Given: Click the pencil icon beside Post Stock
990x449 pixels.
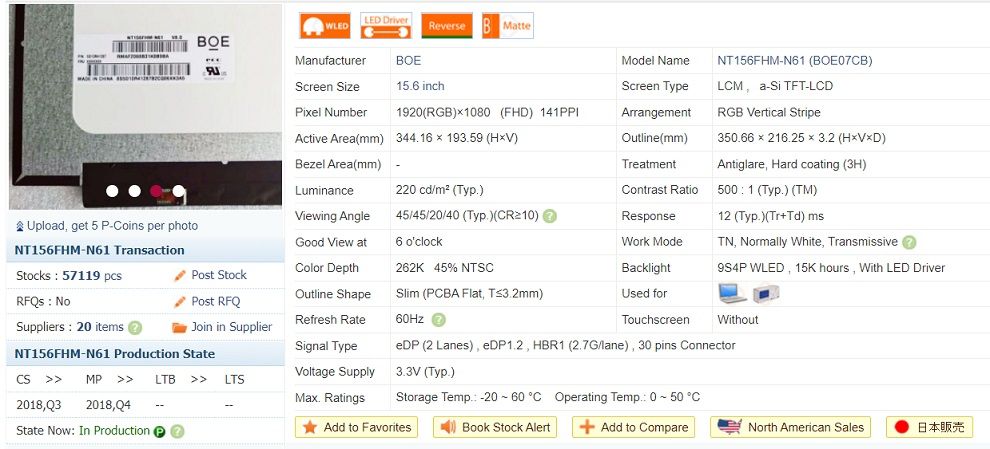Looking at the screenshot, I should pos(180,275).
